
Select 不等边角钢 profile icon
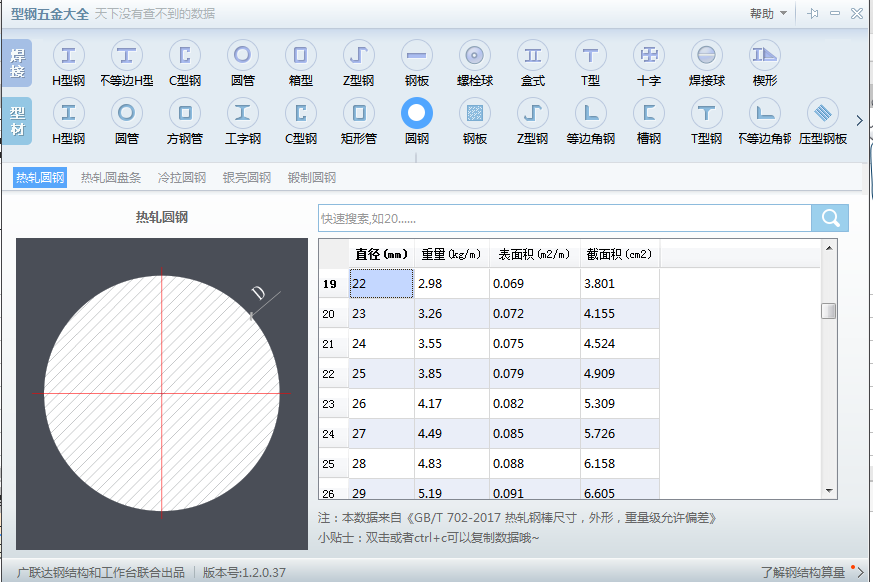point(764,113)
